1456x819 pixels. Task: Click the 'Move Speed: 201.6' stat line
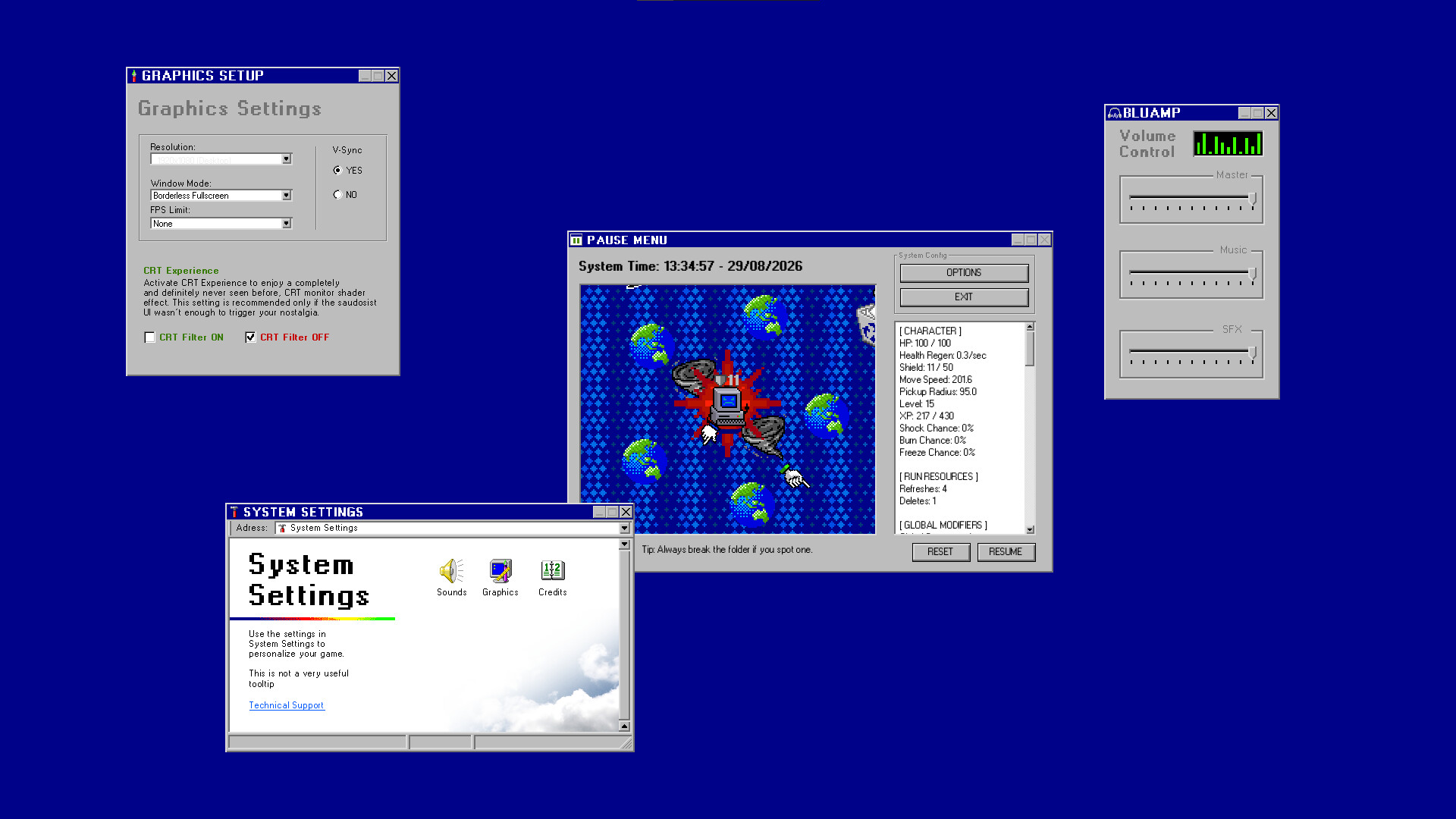pos(936,380)
